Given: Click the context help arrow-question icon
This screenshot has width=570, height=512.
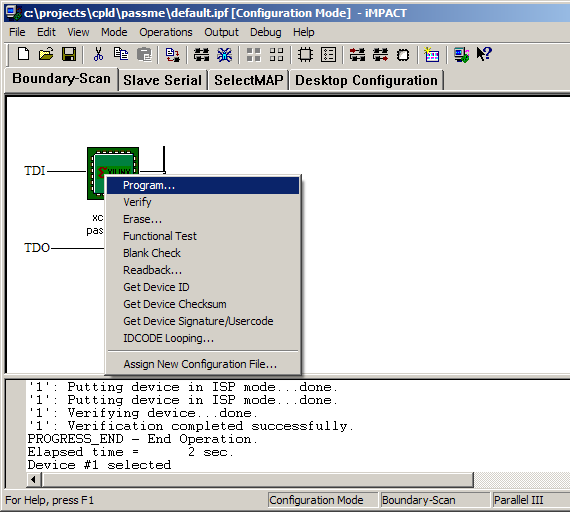Looking at the screenshot, I should 484,54.
